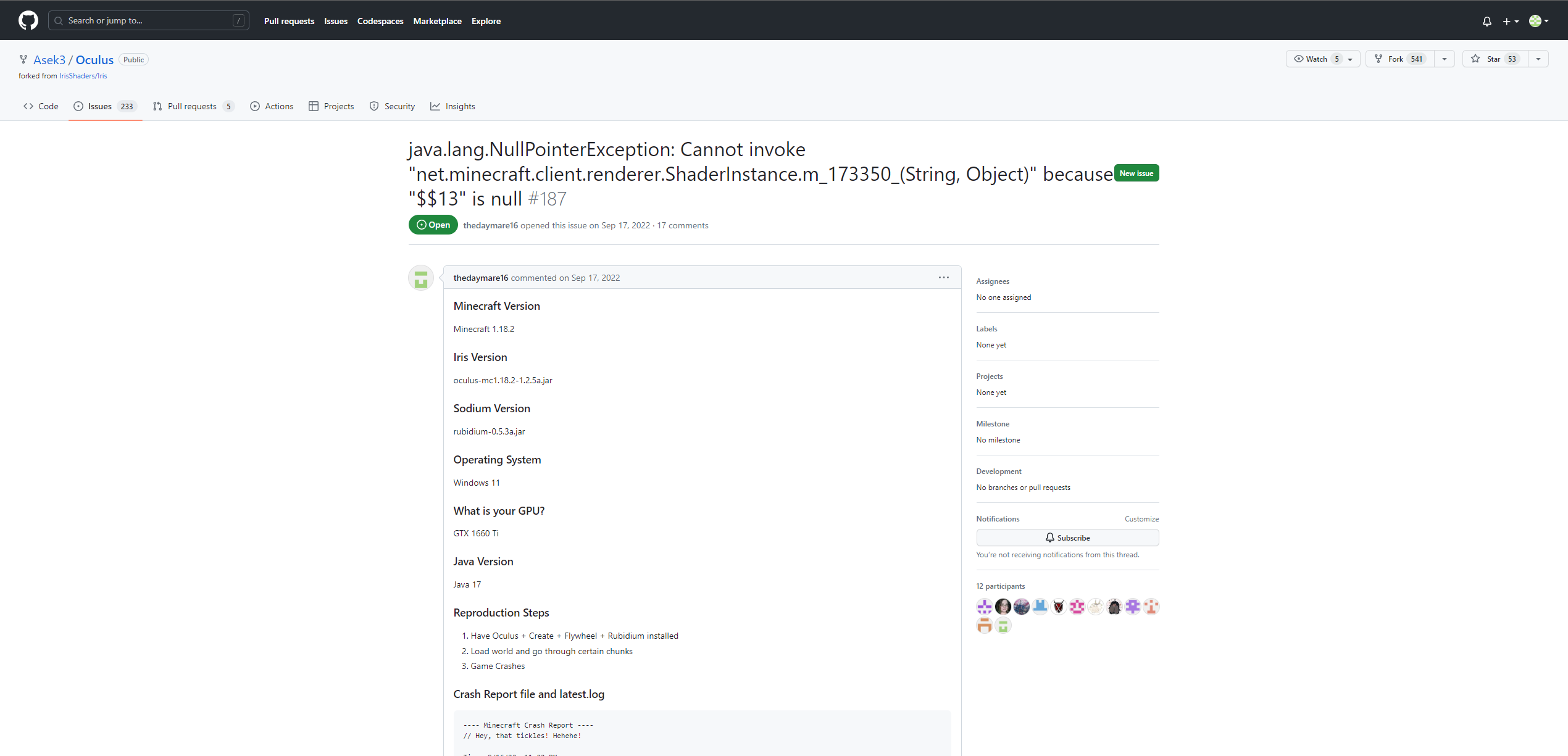Image resolution: width=1568 pixels, height=756 pixels.
Task: Click the Reproduction Steps heading
Action: (x=501, y=613)
